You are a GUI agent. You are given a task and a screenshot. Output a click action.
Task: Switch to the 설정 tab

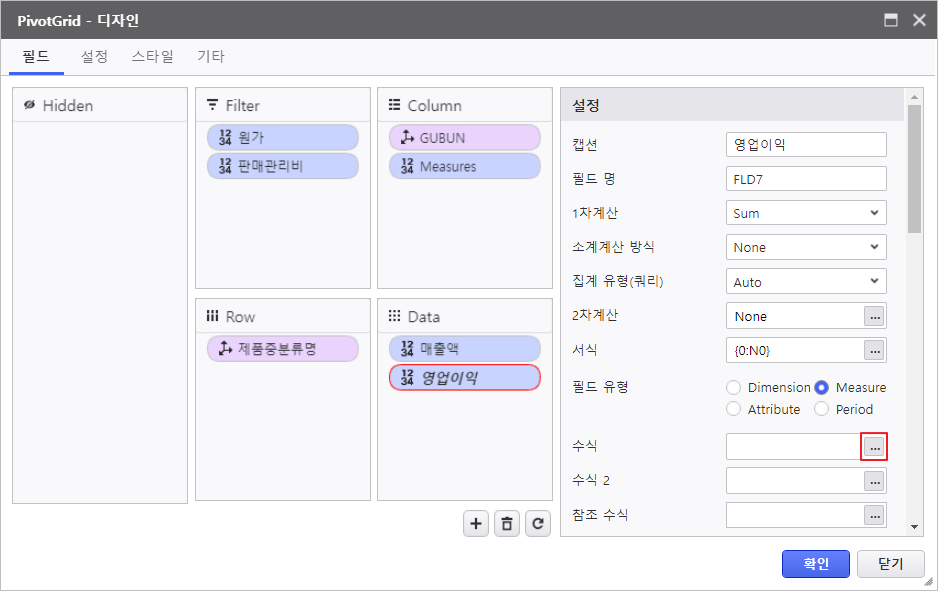click(94, 57)
